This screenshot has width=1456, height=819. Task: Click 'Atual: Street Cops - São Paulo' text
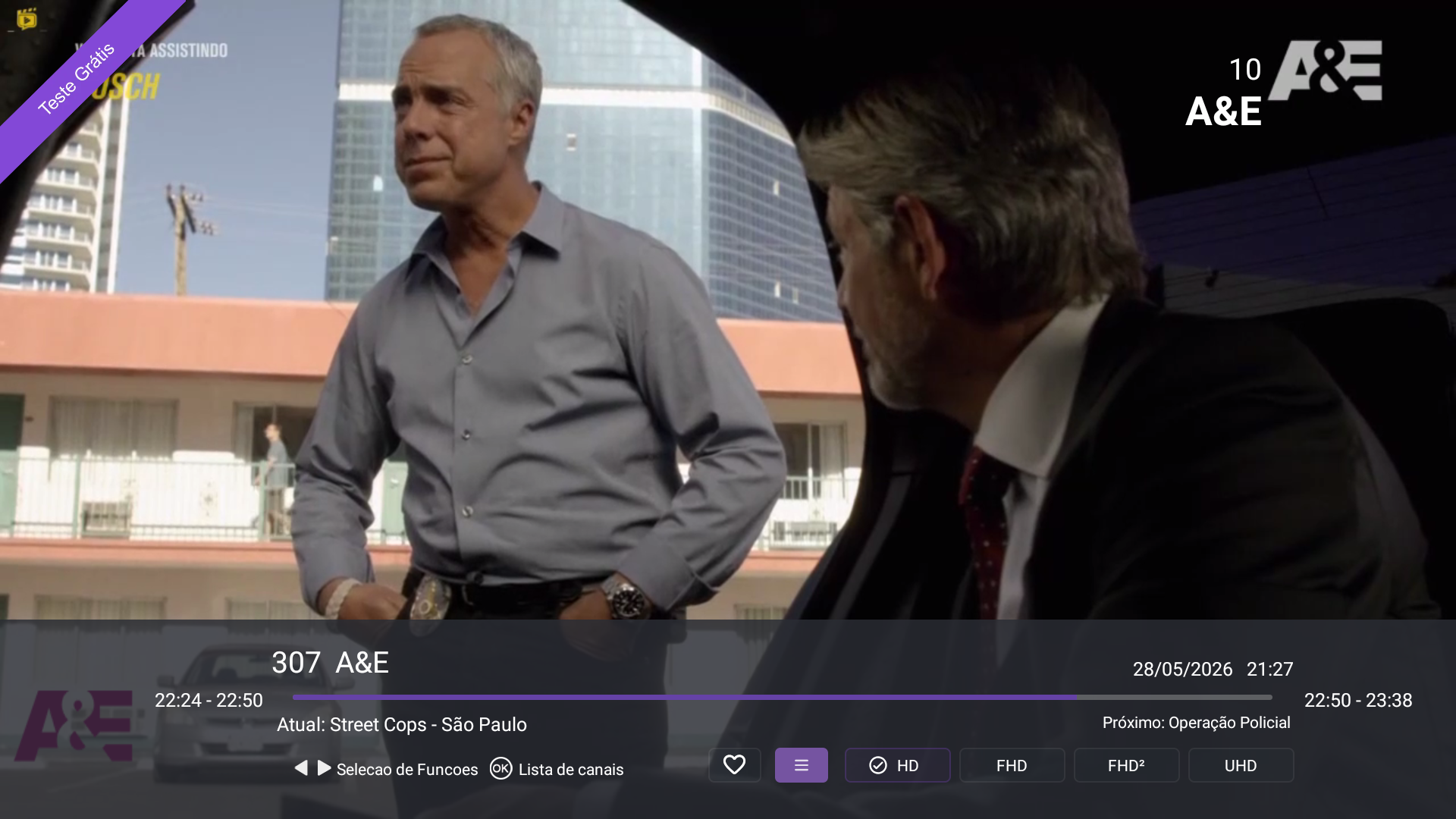(x=402, y=724)
